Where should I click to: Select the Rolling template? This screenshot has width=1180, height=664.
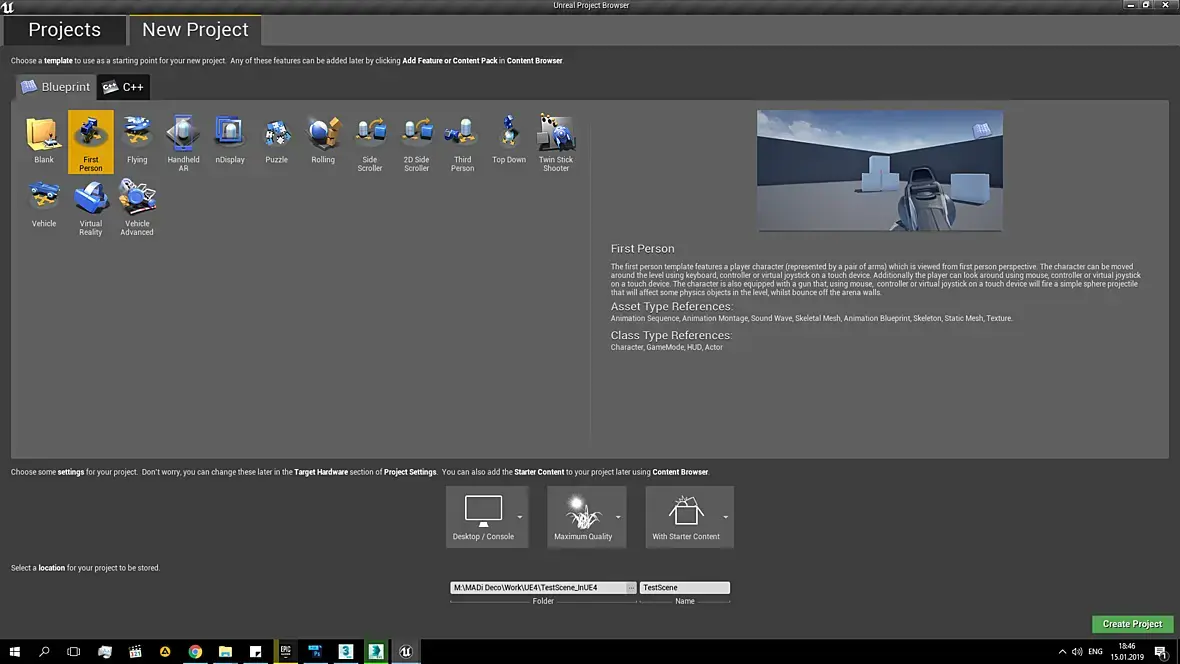point(323,141)
